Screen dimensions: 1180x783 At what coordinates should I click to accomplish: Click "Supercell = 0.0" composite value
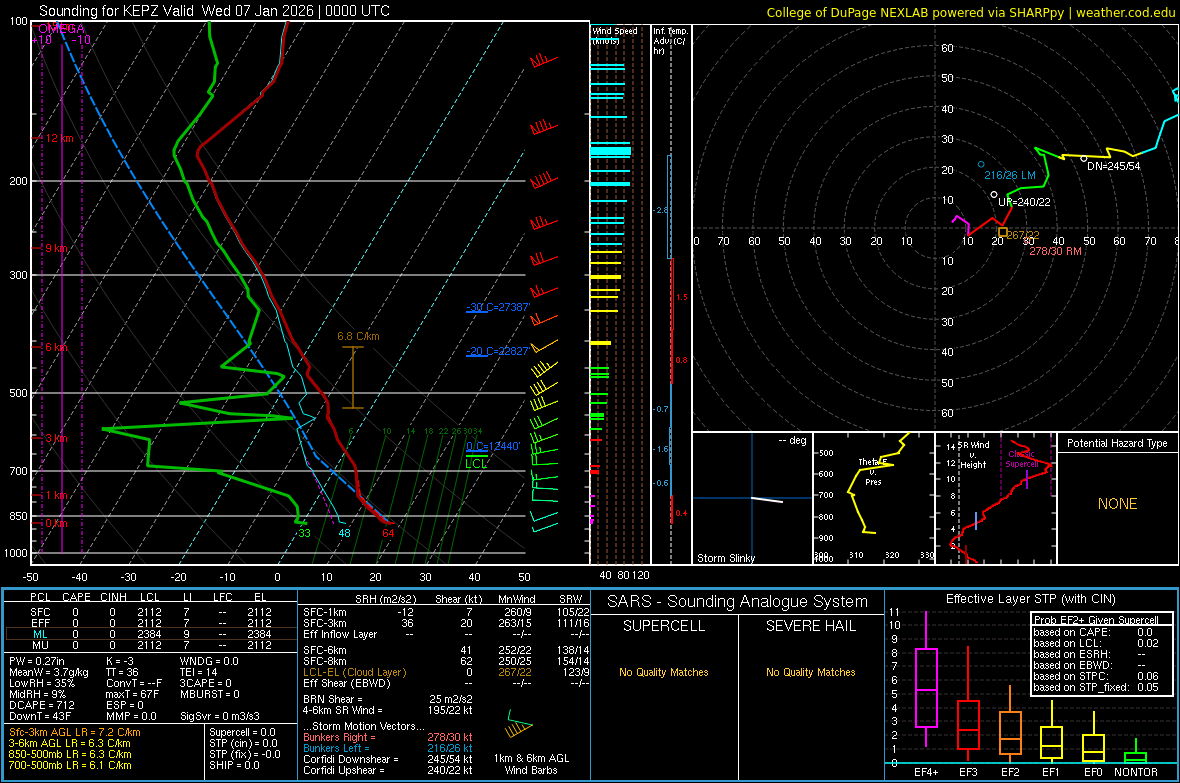(x=242, y=733)
